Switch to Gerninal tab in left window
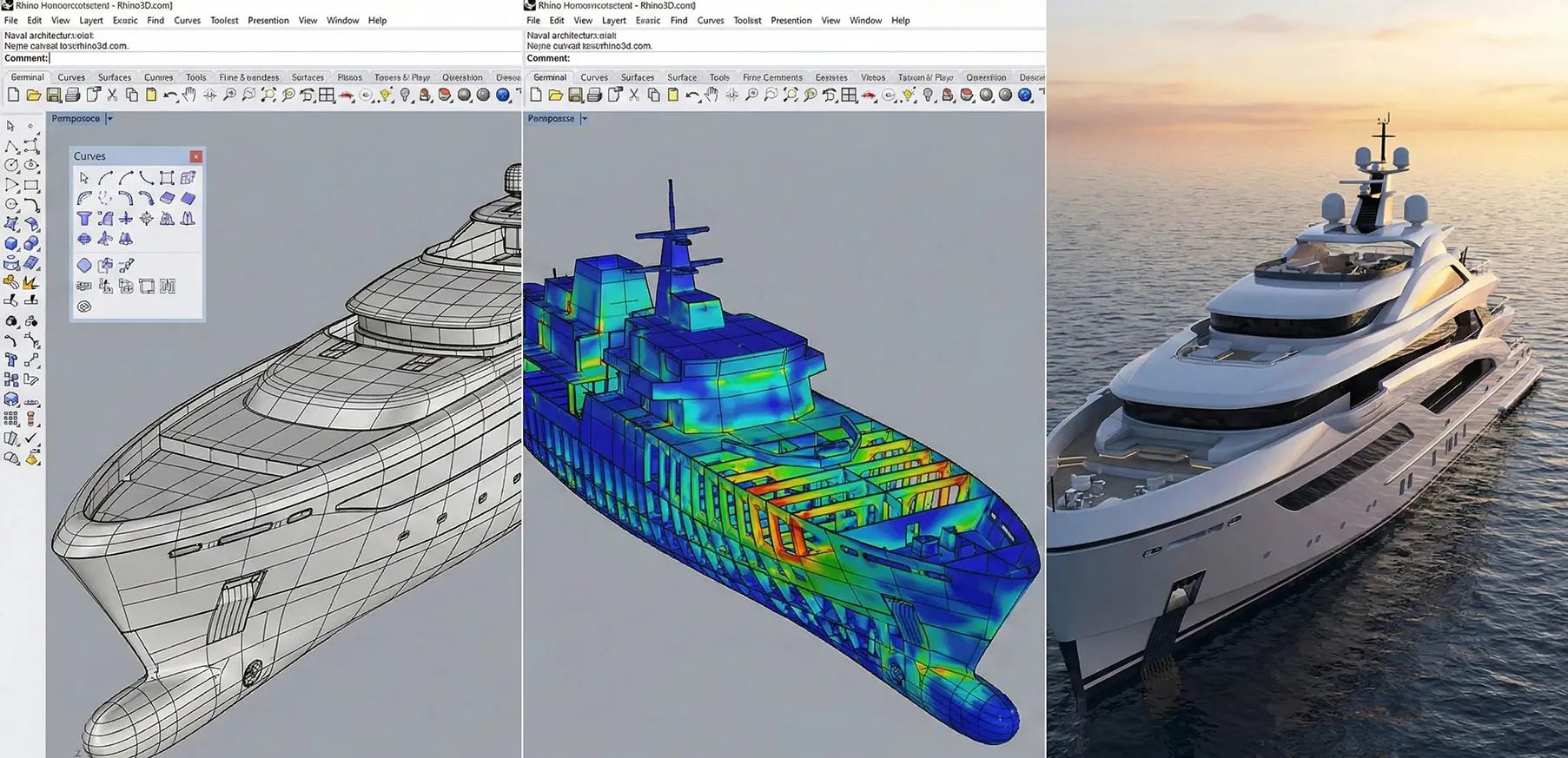Viewport: 1568px width, 758px height. (x=27, y=77)
